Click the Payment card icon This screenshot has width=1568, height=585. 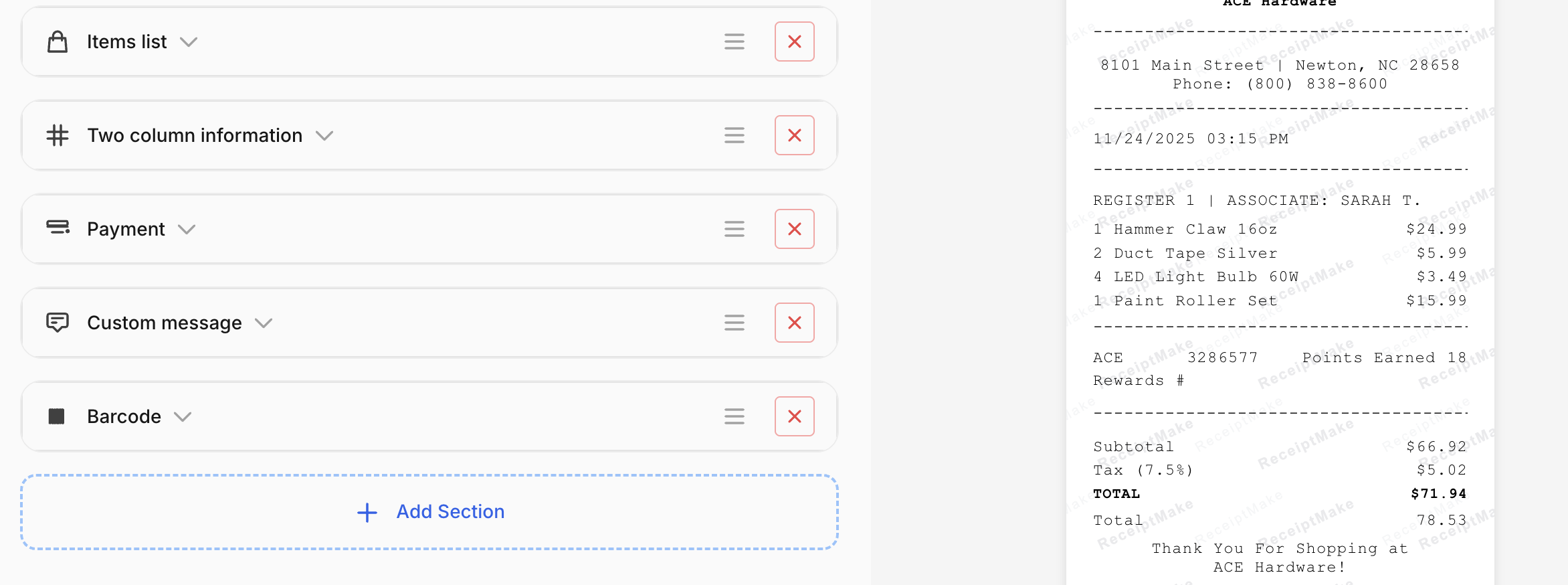[x=58, y=228]
